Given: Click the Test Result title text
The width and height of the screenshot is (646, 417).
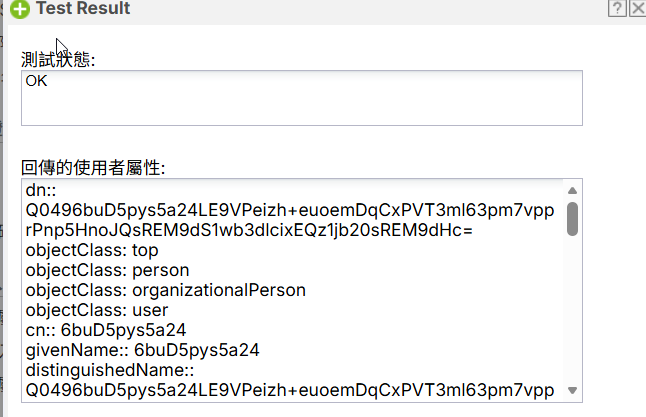Looking at the screenshot, I should tap(83, 8).
